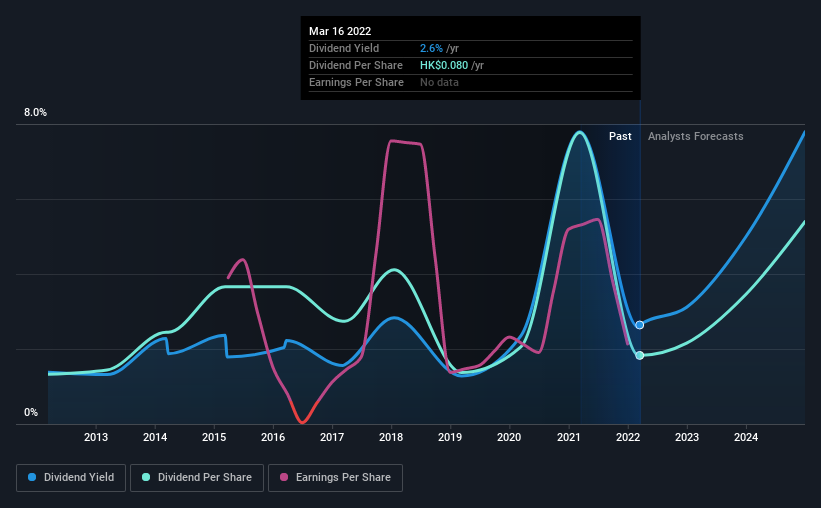Toggle the Dividend Yield legend button
This screenshot has width=821, height=508.
[x=71, y=478]
